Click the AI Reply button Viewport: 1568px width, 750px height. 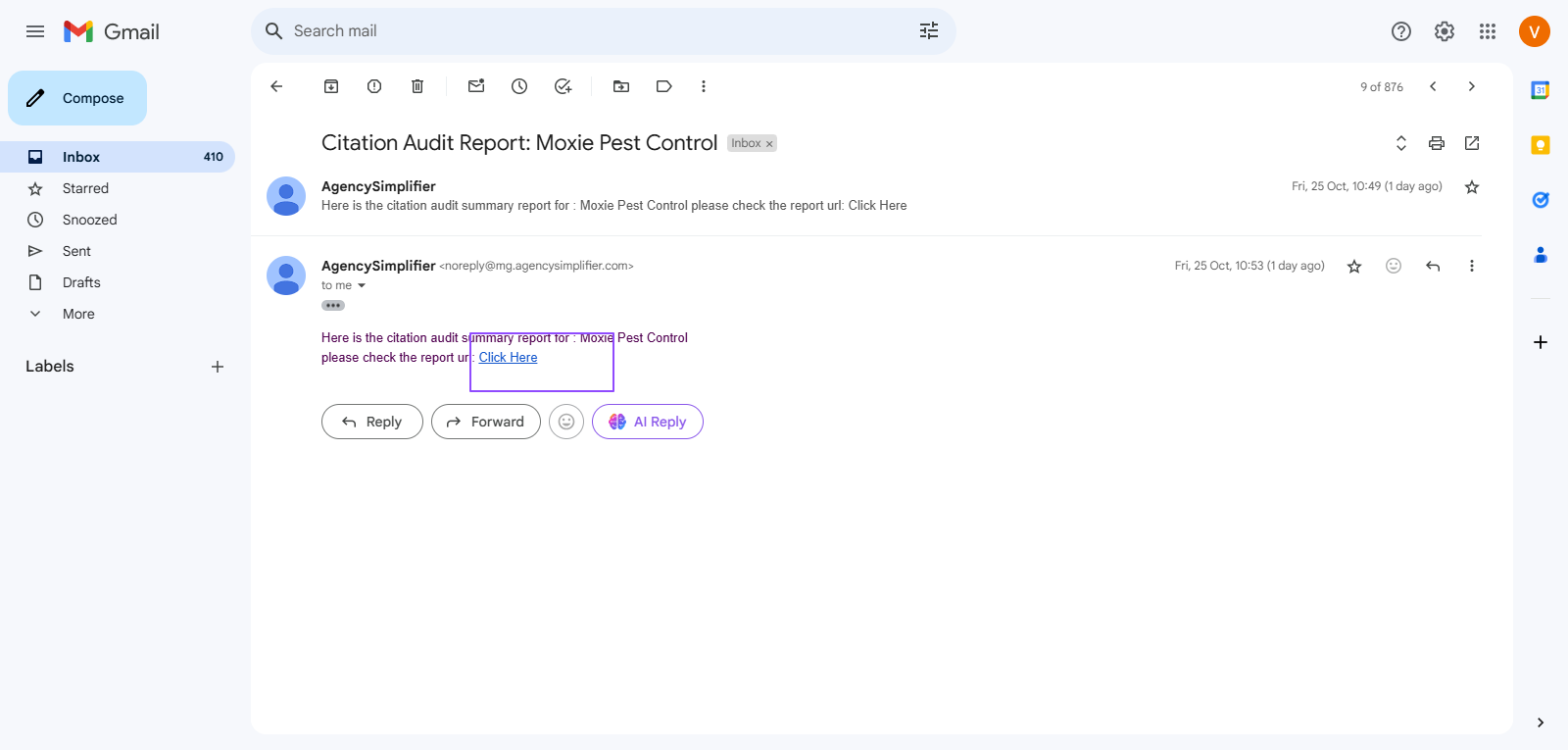coord(648,422)
